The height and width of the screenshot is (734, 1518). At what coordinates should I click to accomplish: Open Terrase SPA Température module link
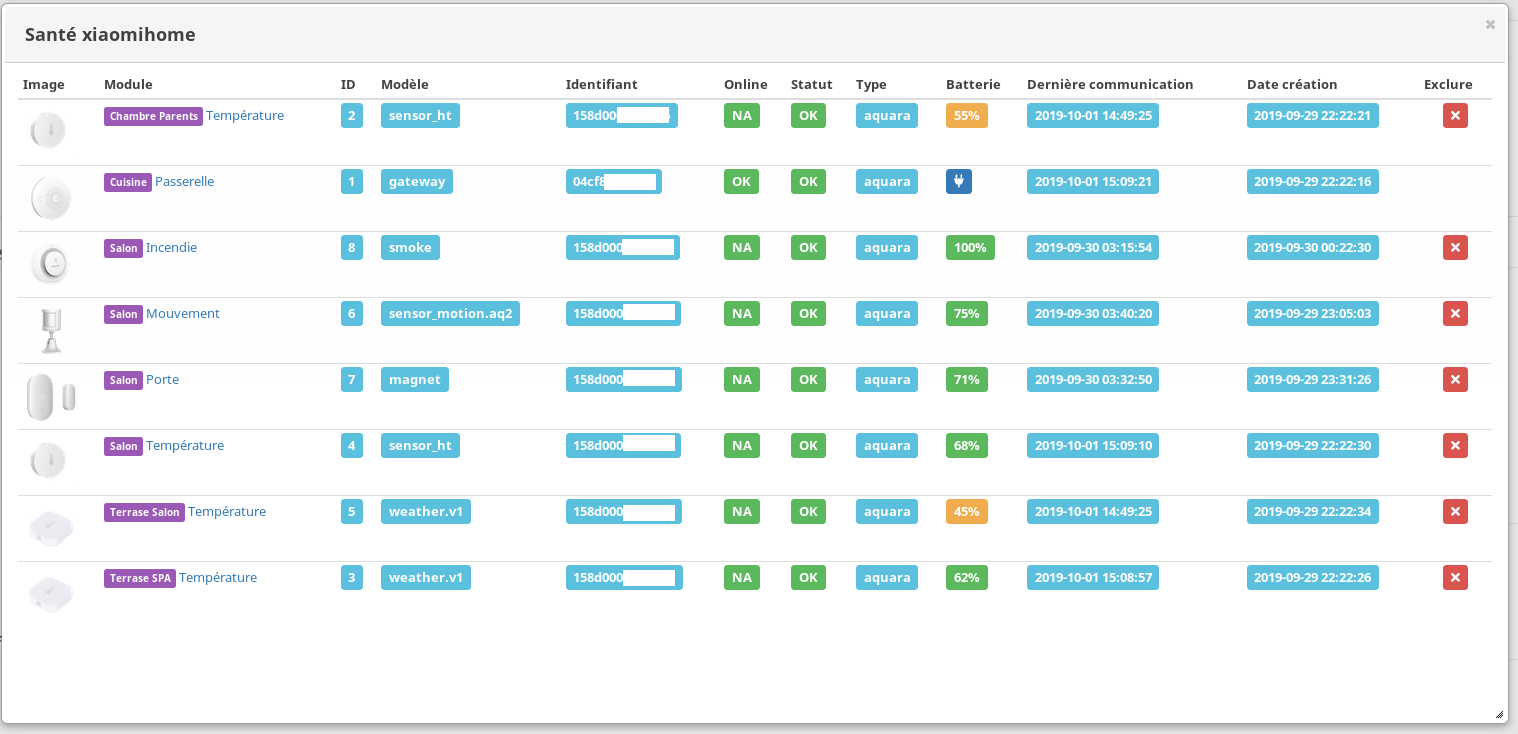218,578
